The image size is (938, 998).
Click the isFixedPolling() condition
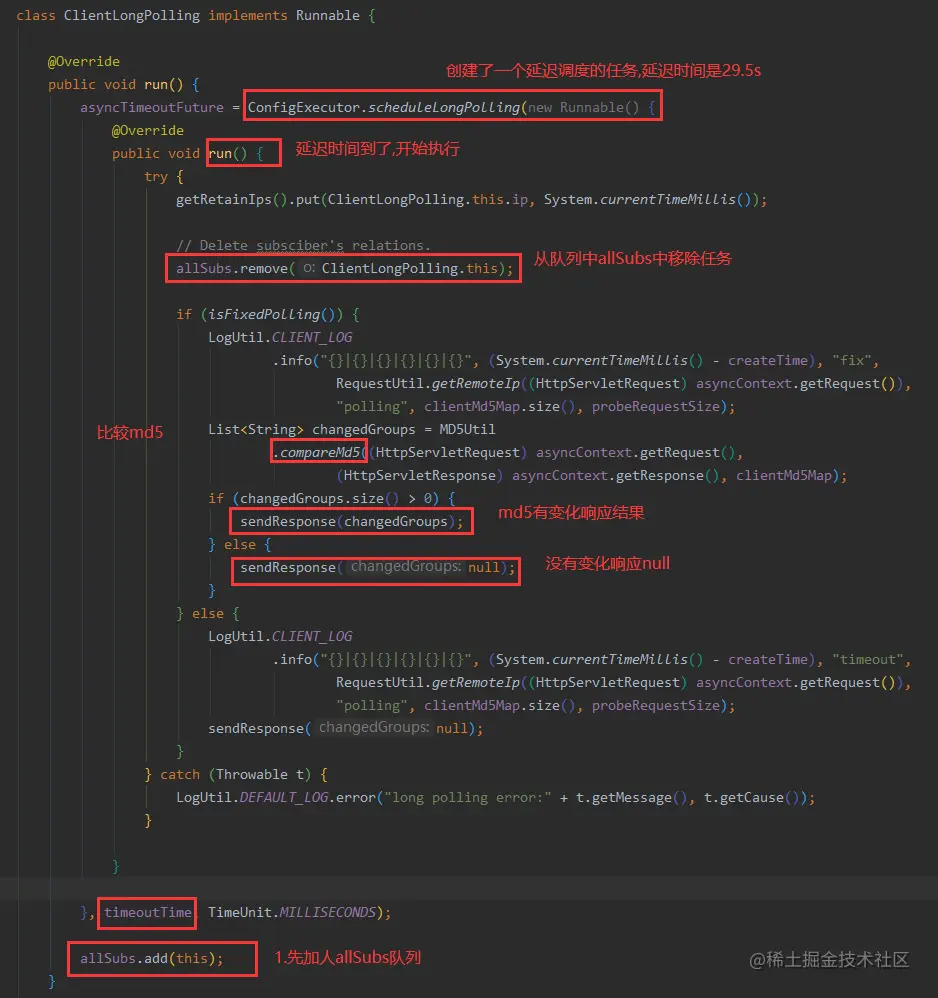pyautogui.click(x=276, y=314)
